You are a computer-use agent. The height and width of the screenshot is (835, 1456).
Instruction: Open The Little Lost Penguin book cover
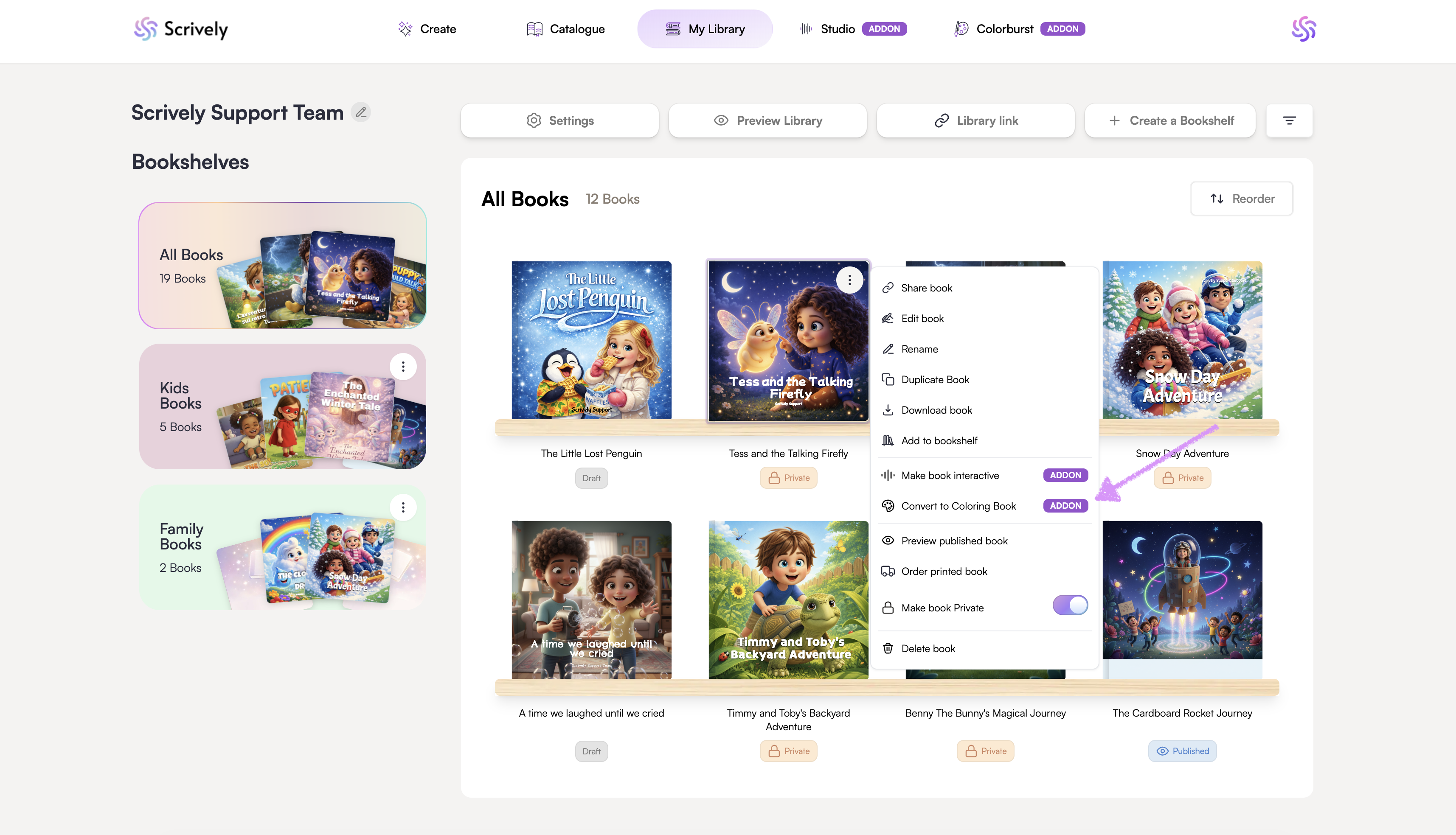591,341
